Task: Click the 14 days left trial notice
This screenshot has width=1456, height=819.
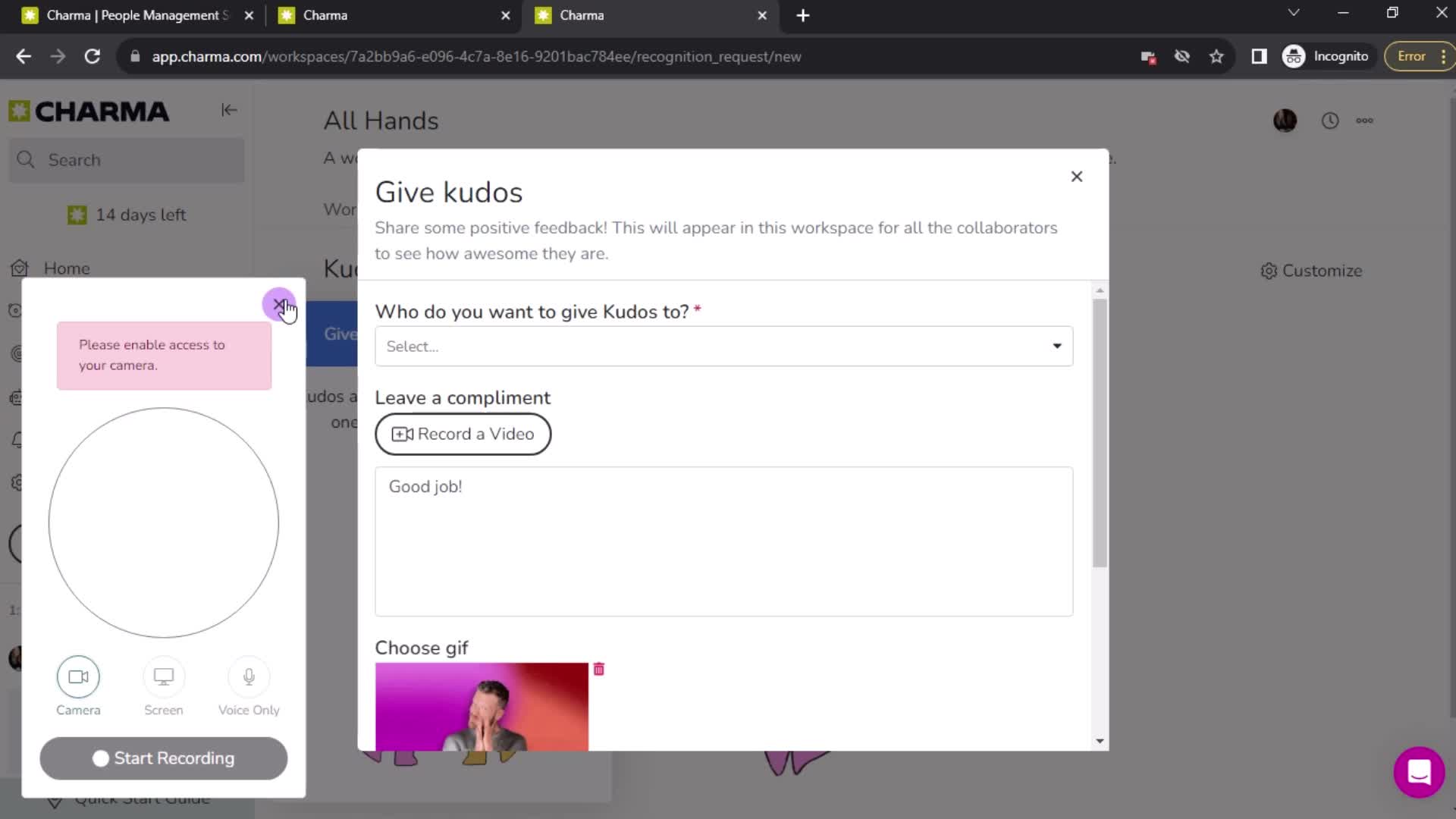Action: click(127, 215)
